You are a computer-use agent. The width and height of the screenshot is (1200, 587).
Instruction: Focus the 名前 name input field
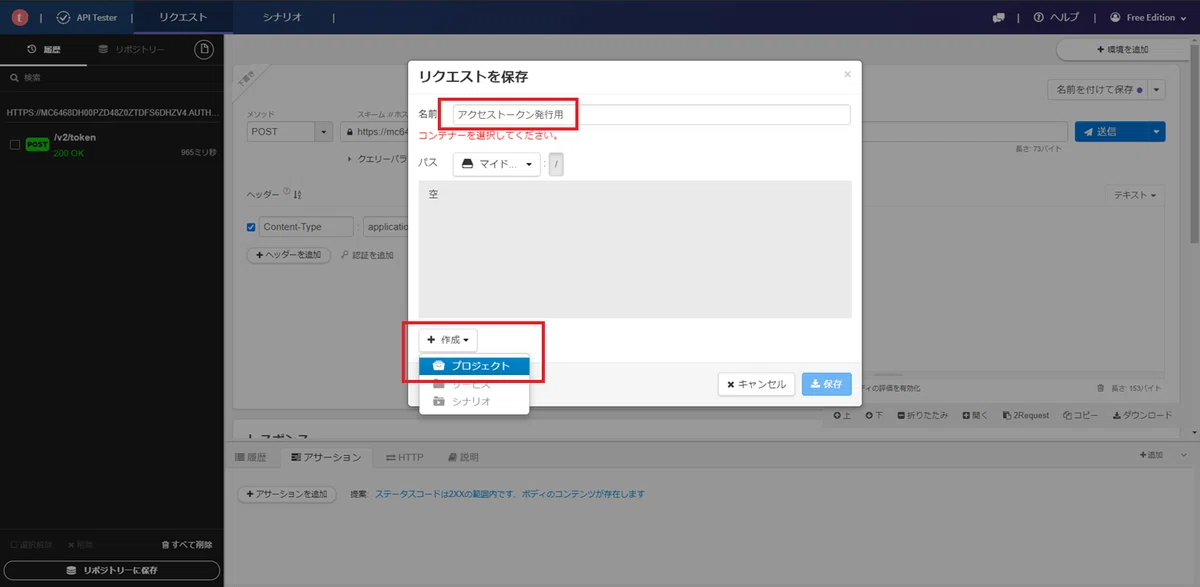651,115
